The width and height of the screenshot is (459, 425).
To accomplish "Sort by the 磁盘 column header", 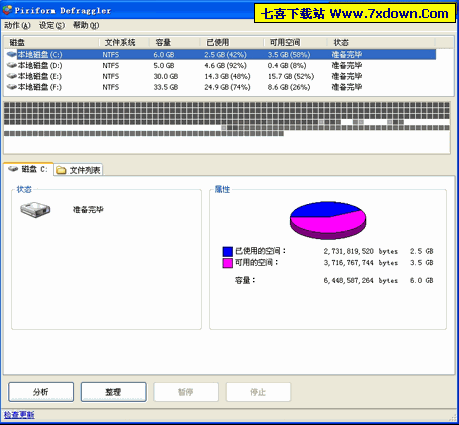I will click(52, 42).
